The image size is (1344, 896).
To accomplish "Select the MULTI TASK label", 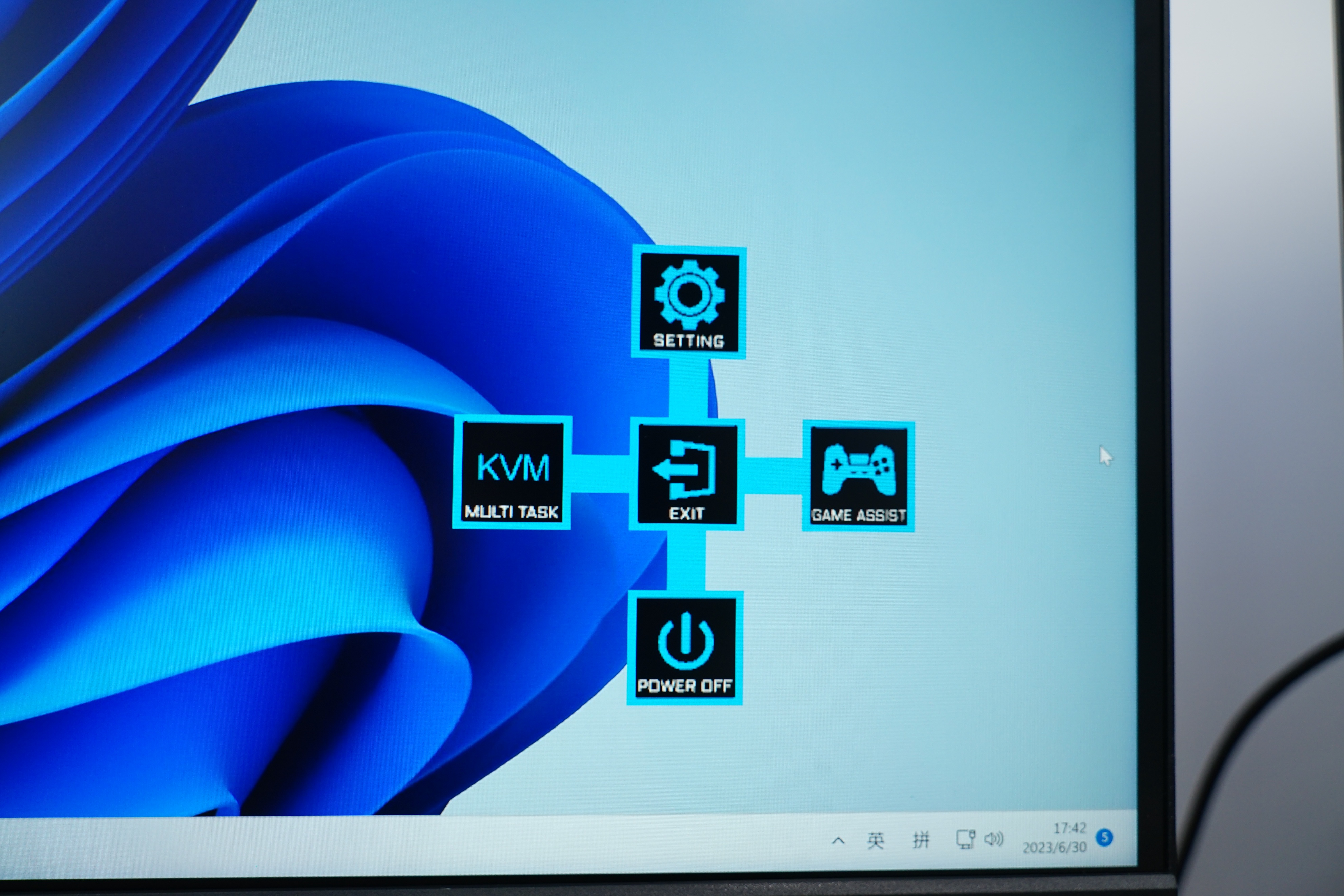I will click(x=511, y=512).
